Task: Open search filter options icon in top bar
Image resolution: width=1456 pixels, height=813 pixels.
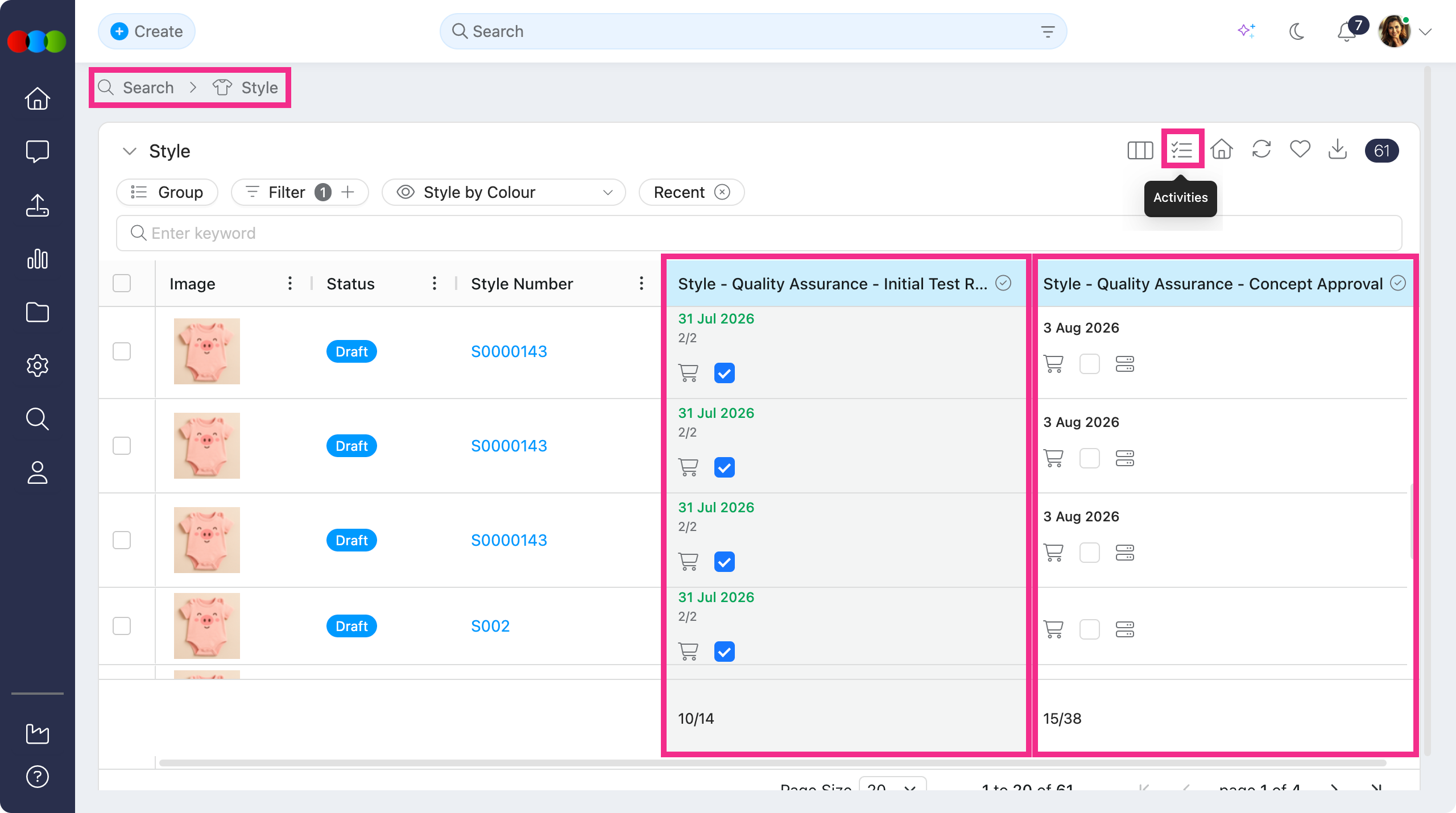Action: (x=1048, y=31)
